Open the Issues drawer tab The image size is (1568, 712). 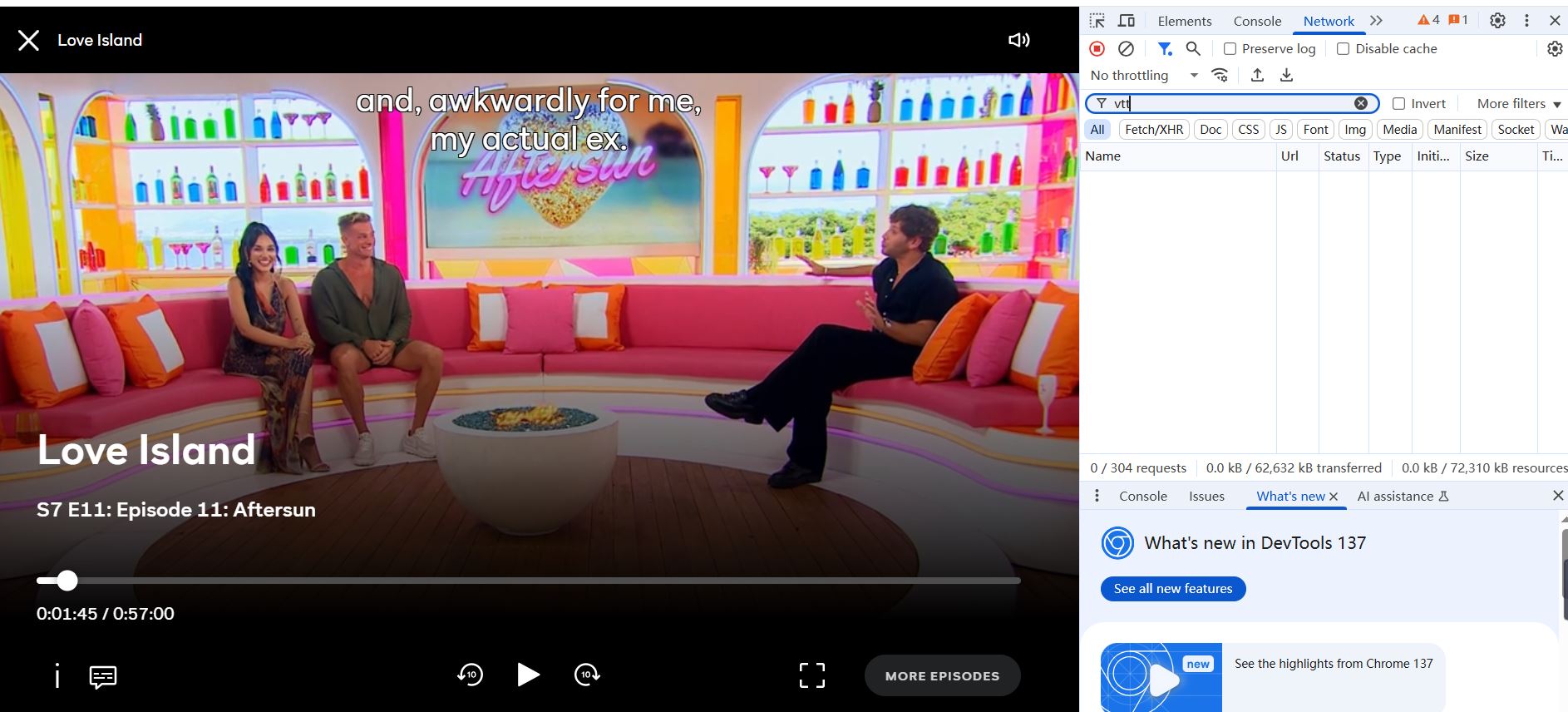pyautogui.click(x=1206, y=497)
